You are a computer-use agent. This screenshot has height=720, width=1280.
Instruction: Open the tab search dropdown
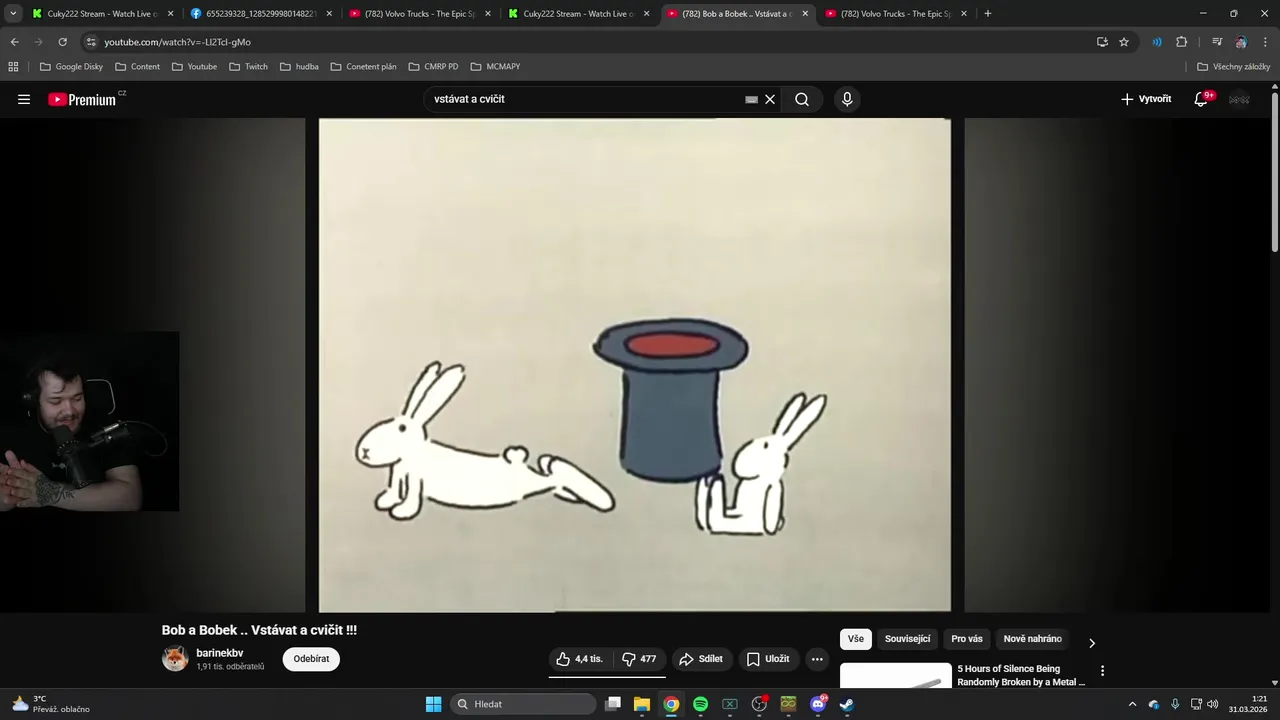click(13, 14)
